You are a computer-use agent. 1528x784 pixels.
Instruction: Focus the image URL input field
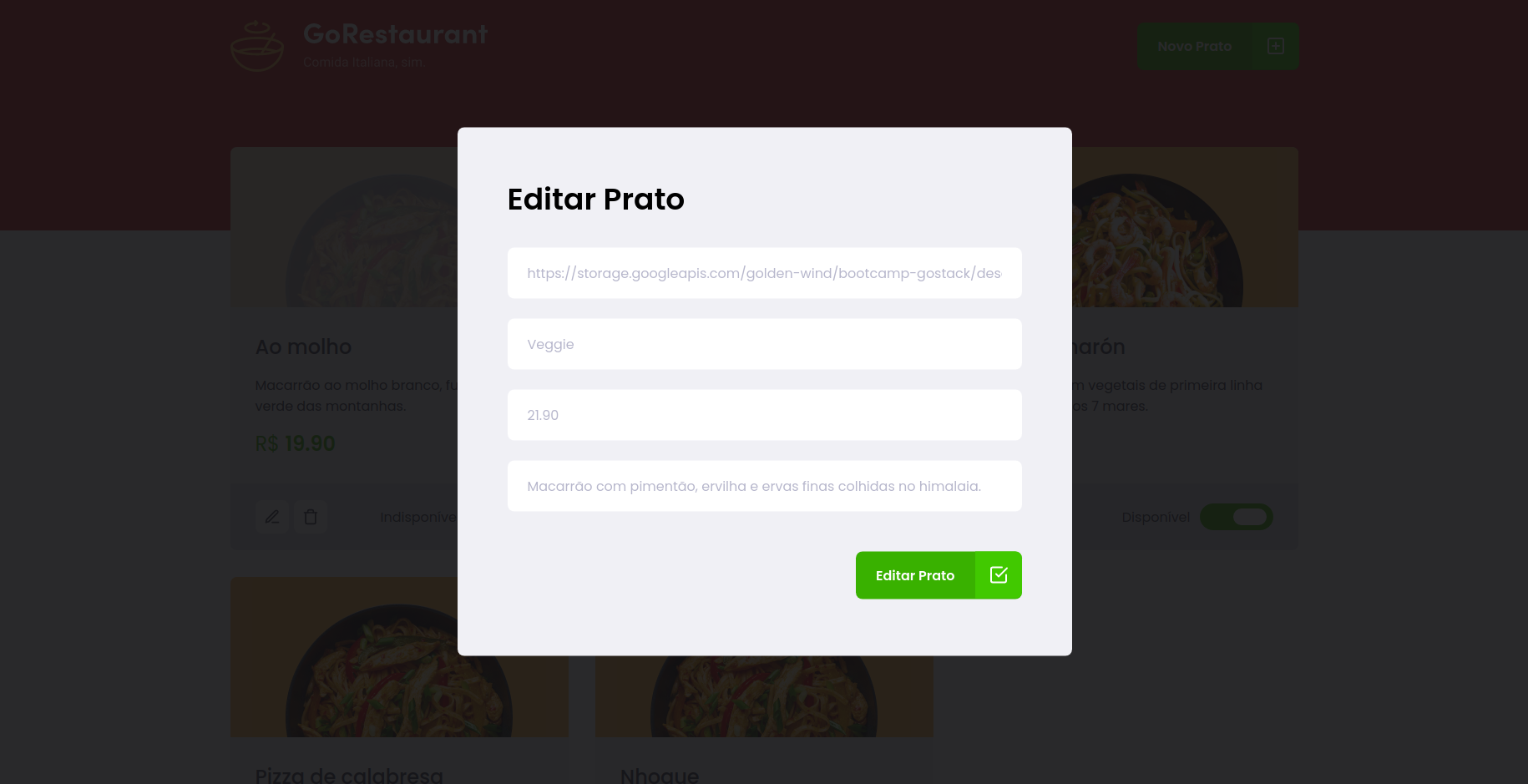pyautogui.click(x=765, y=273)
